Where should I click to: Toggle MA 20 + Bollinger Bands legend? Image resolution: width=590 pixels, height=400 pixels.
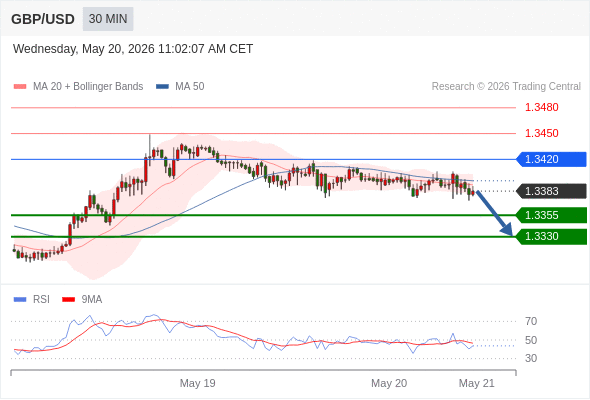point(78,87)
